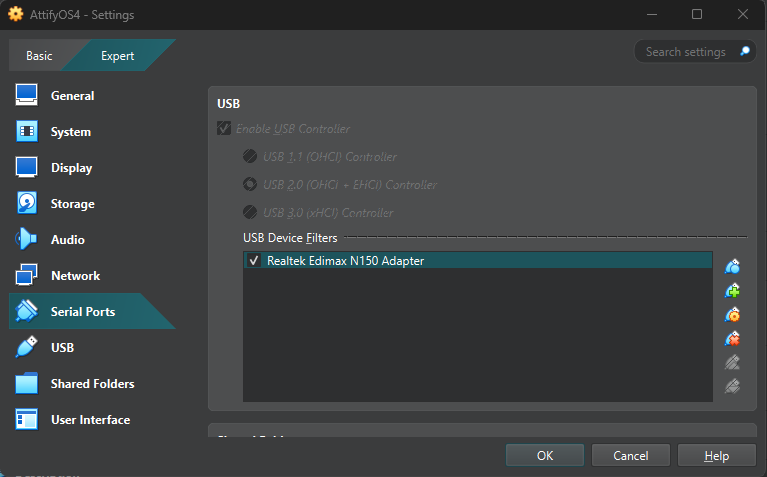
Task: Select Network settings category
Action: 75,276
